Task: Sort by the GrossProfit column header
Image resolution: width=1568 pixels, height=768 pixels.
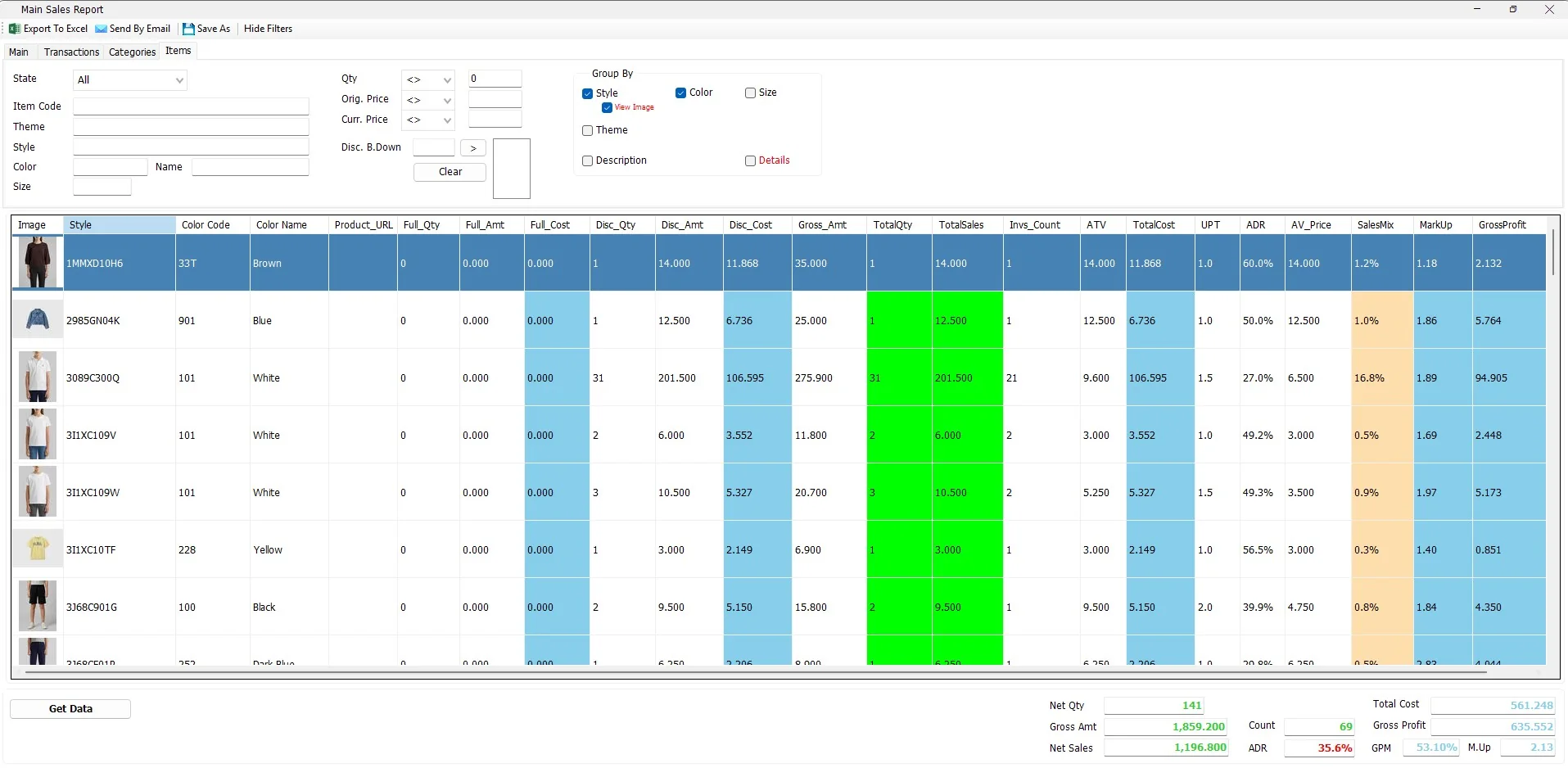Action: pos(1508,225)
